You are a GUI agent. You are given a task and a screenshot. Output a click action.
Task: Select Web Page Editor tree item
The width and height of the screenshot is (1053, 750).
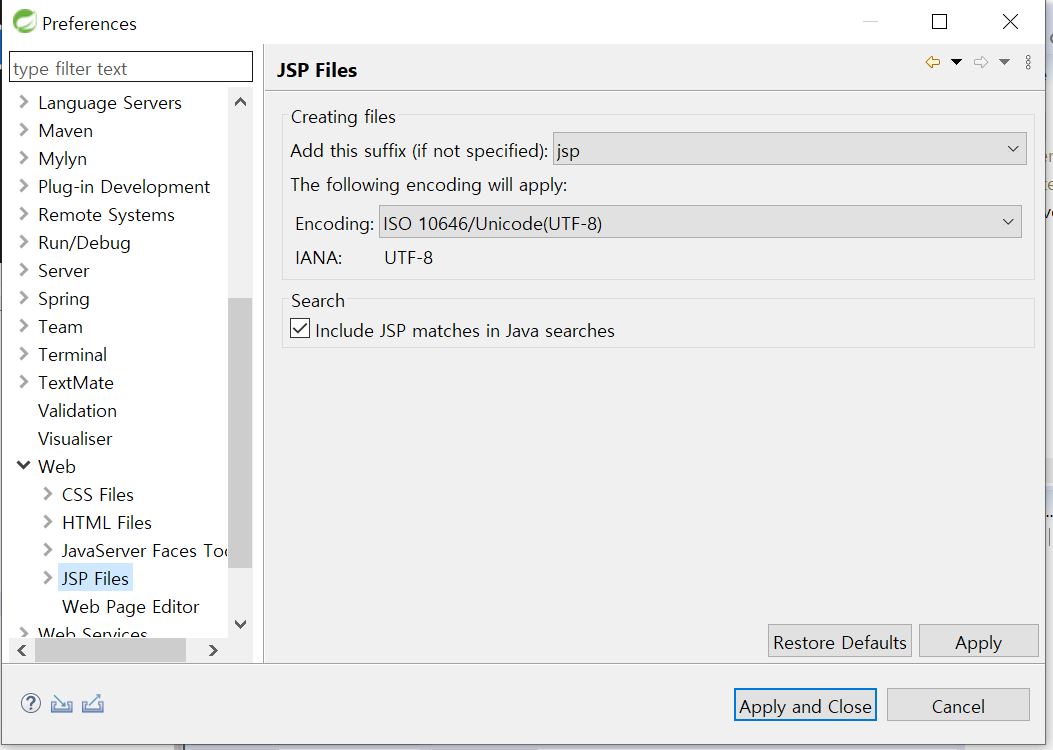[x=130, y=606]
